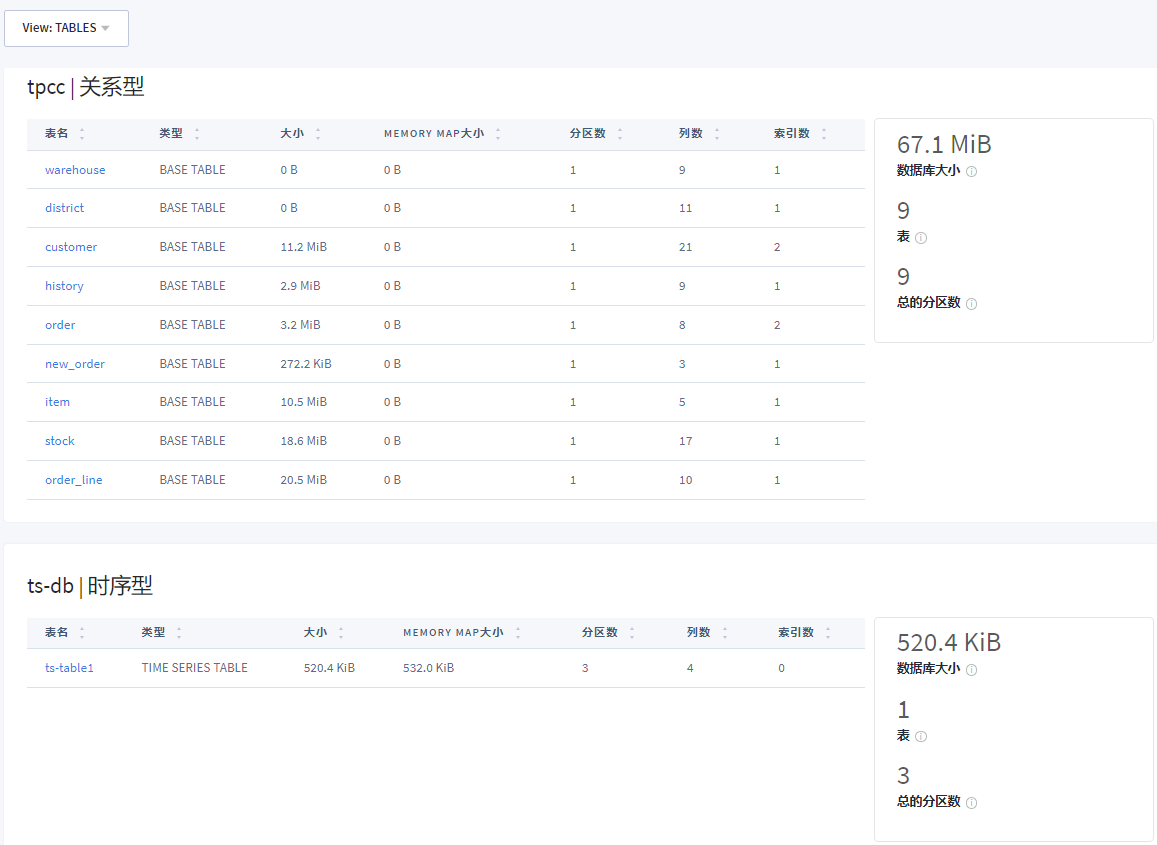Sort tpcc tables by 类型 column
Viewport: 1157px width, 845px height.
[x=196, y=134]
